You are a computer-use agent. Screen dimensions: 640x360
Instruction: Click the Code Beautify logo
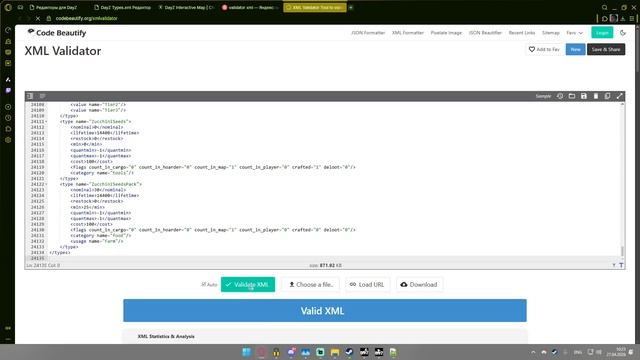click(57, 33)
